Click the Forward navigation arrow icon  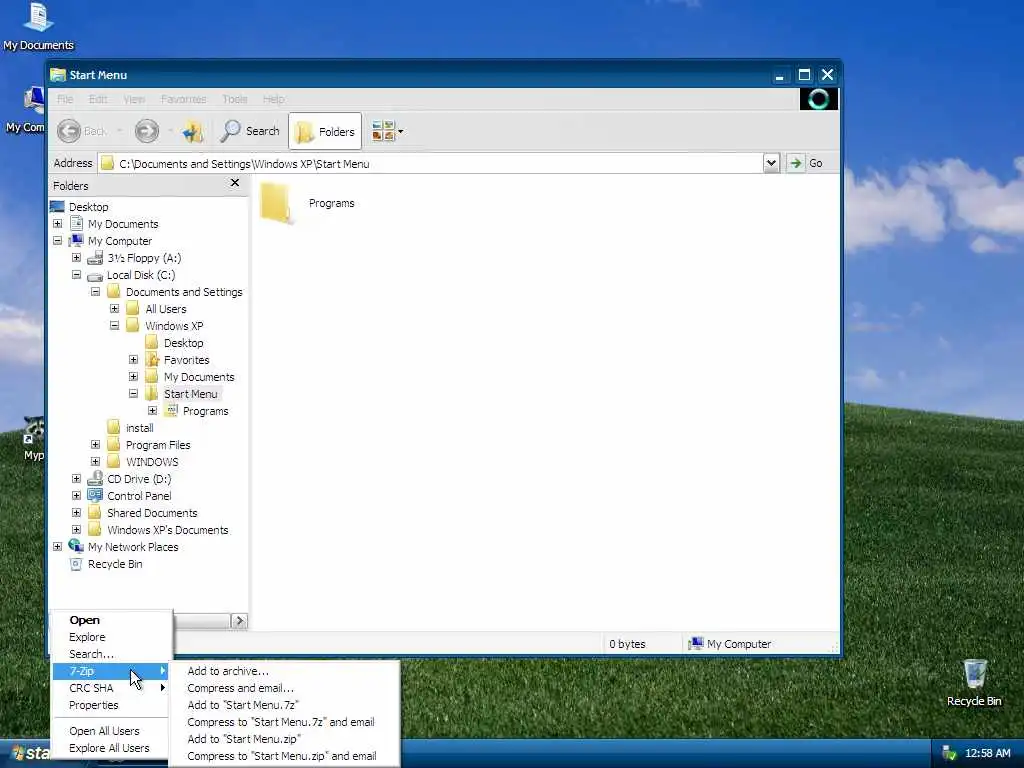[x=147, y=131]
